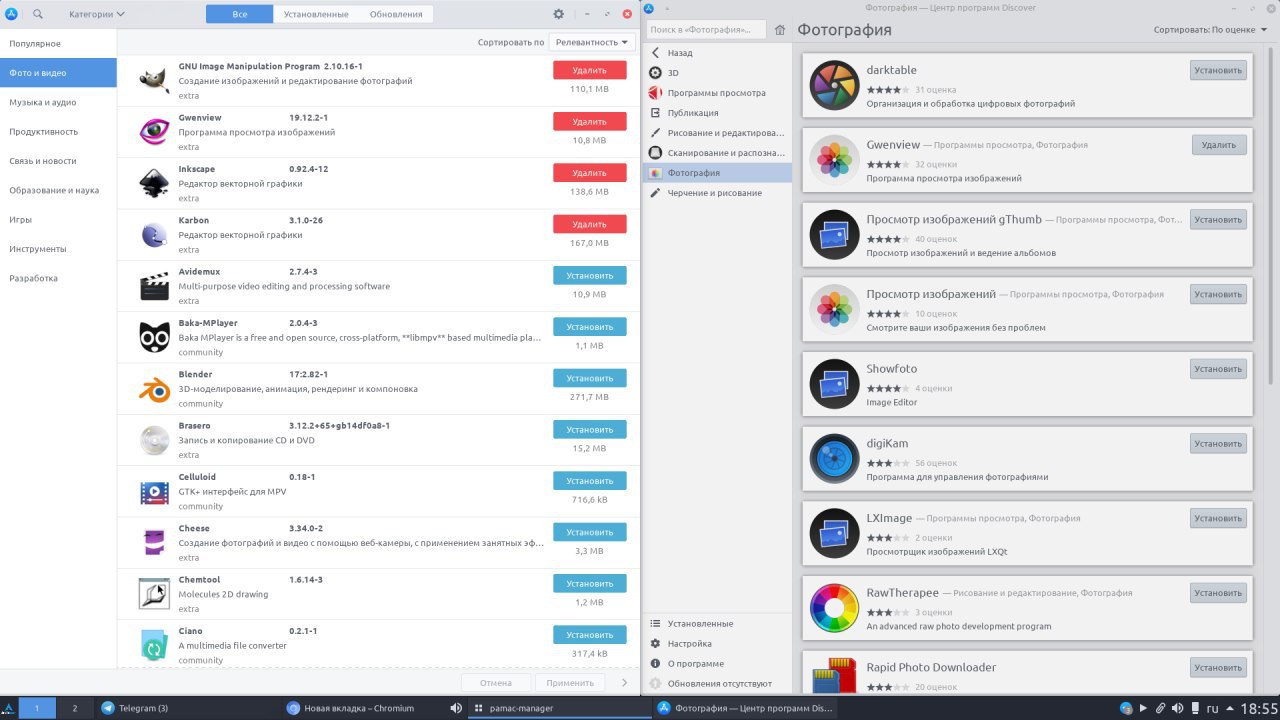Open О программе in Discover sidebar
The height and width of the screenshot is (720, 1280).
(x=717, y=663)
